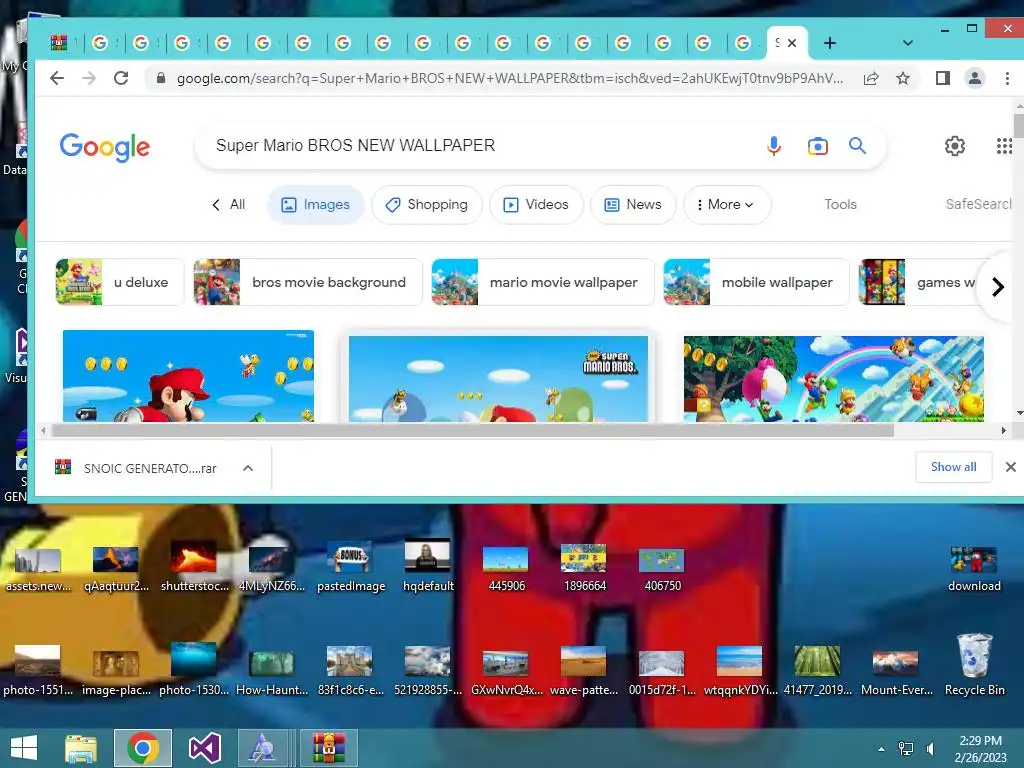
Task: Open the Chrome three-dot menu
Action: click(1007, 78)
